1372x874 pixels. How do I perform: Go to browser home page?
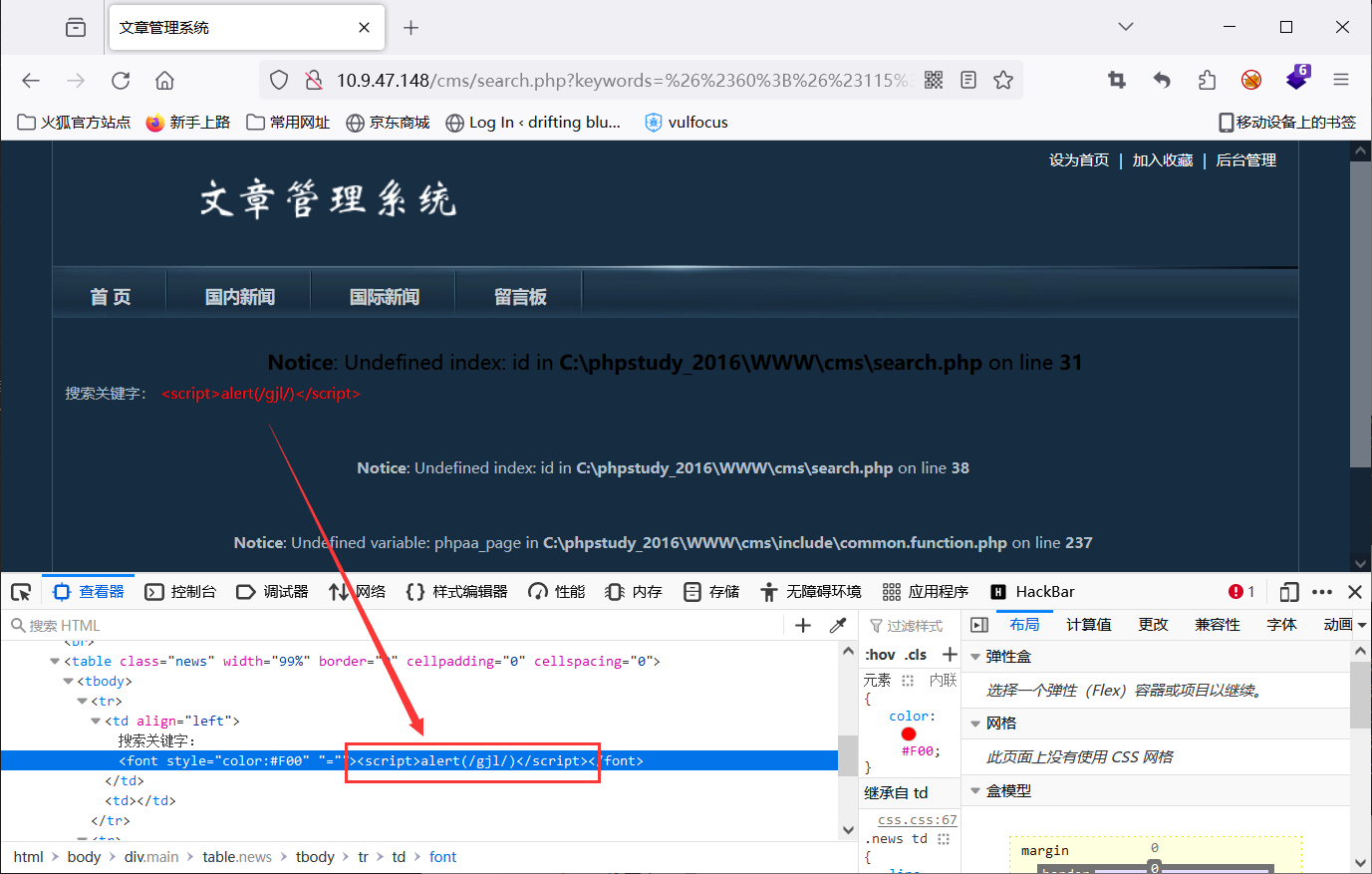(x=165, y=81)
